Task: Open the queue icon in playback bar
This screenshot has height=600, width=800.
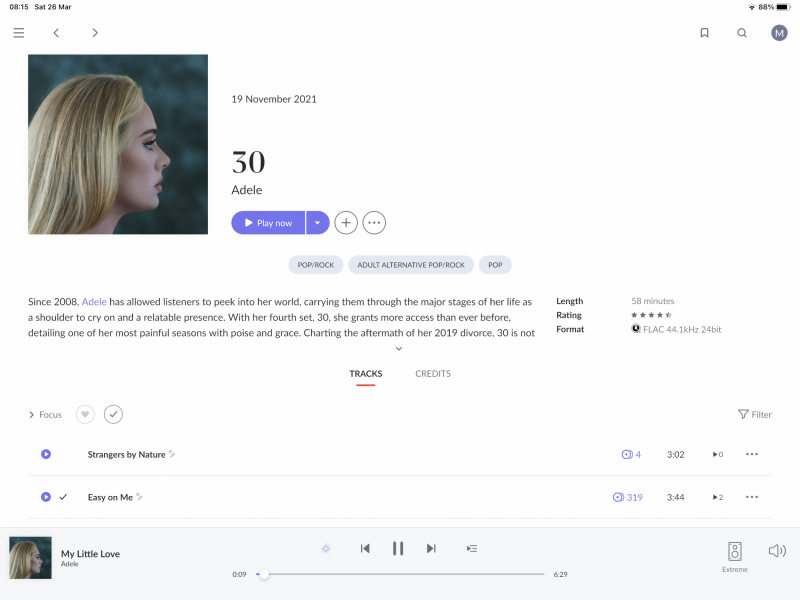Action: coord(472,548)
